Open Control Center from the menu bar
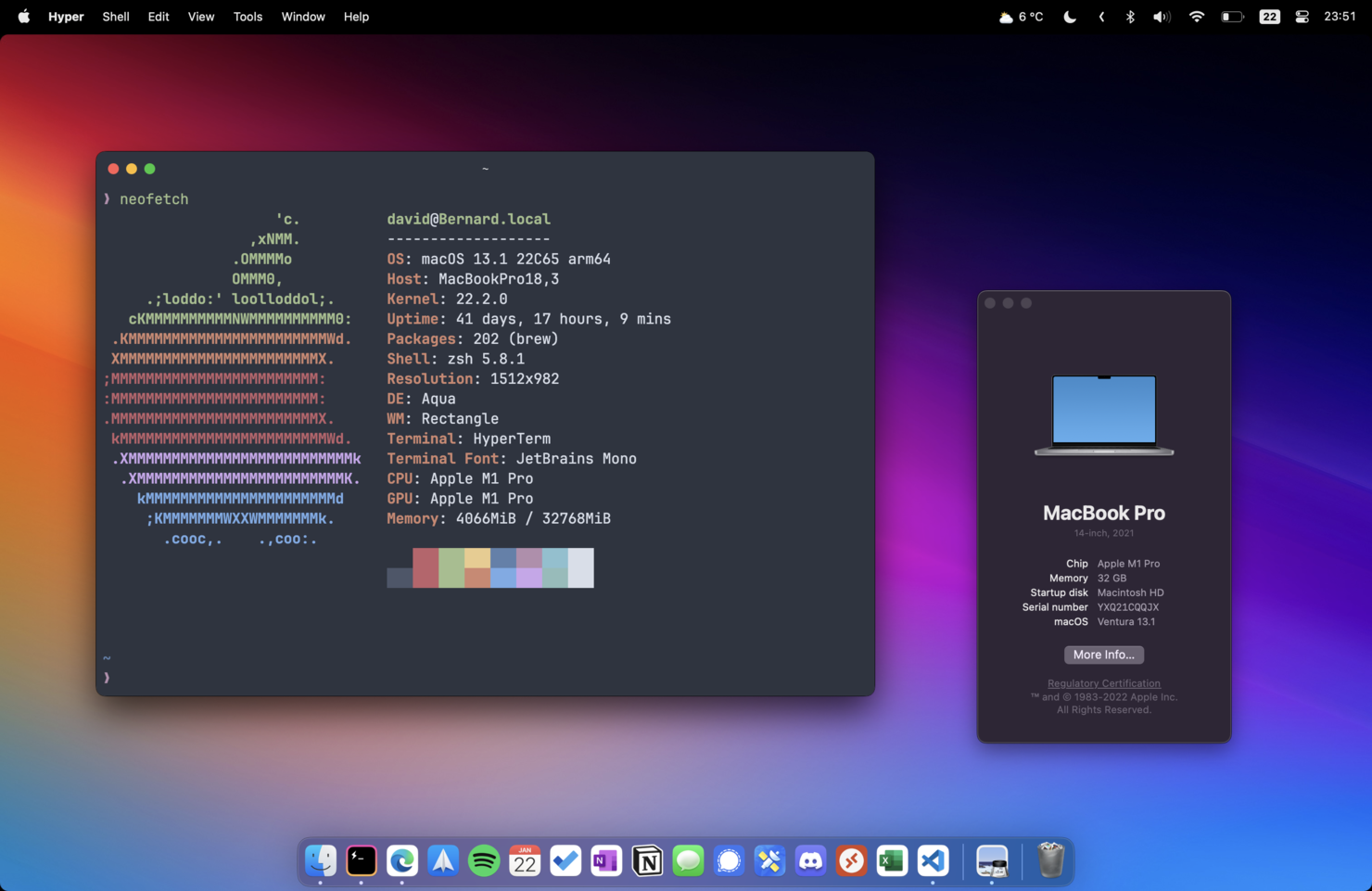 [1302, 16]
